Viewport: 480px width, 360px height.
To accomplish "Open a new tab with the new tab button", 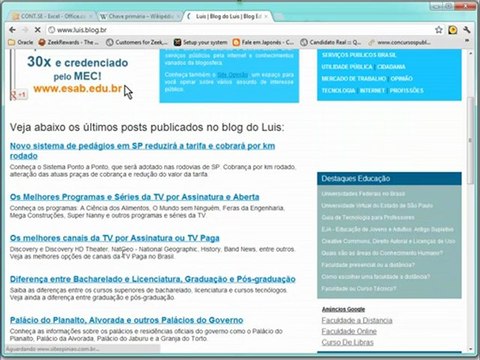I will tap(279, 16).
